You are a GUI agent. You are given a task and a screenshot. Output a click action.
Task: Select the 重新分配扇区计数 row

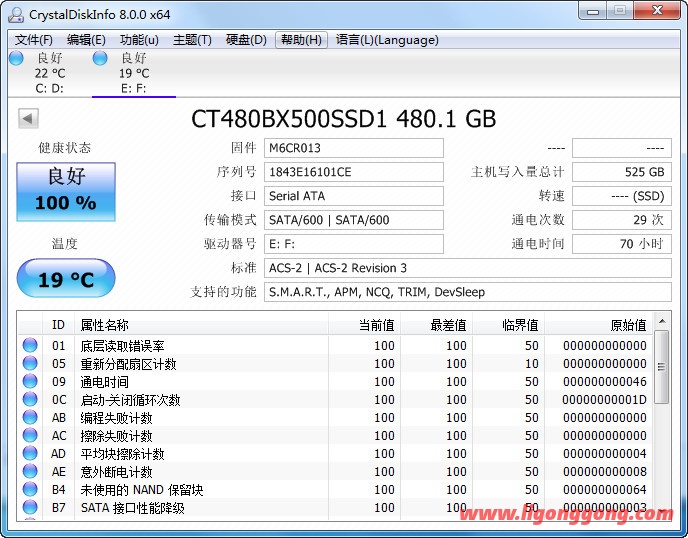point(335,363)
